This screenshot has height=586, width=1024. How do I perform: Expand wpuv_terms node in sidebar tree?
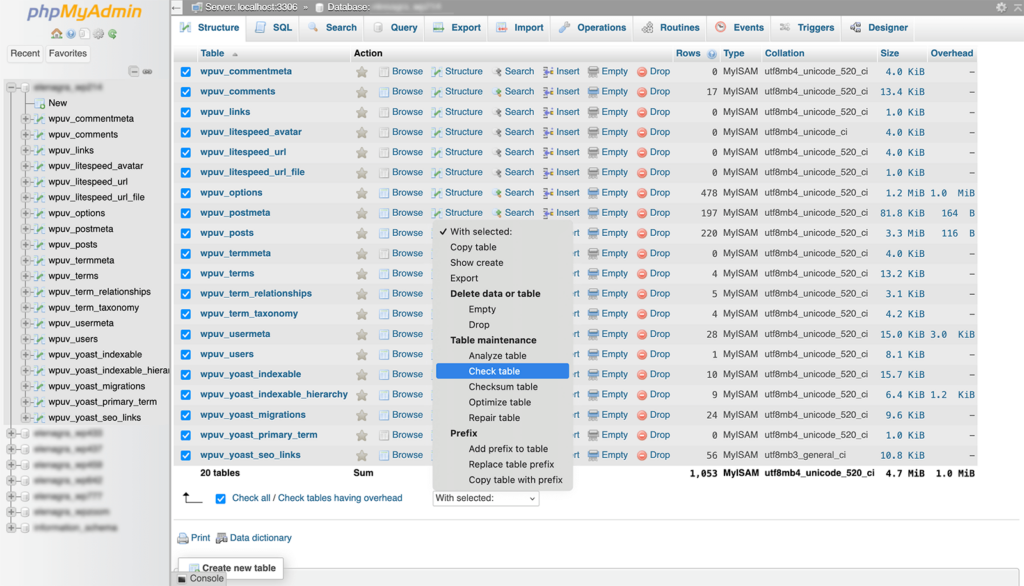point(25,276)
